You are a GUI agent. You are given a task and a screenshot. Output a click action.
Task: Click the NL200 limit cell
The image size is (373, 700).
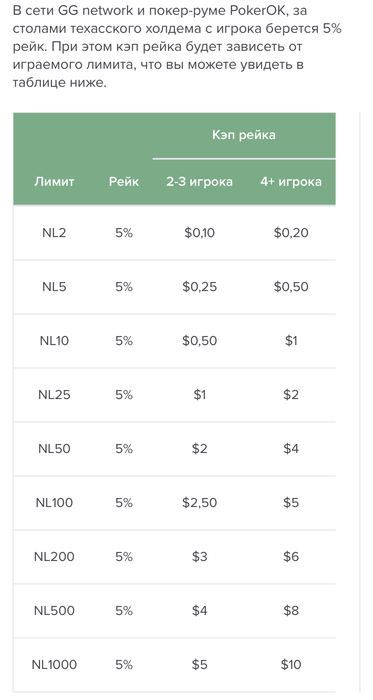click(54, 557)
